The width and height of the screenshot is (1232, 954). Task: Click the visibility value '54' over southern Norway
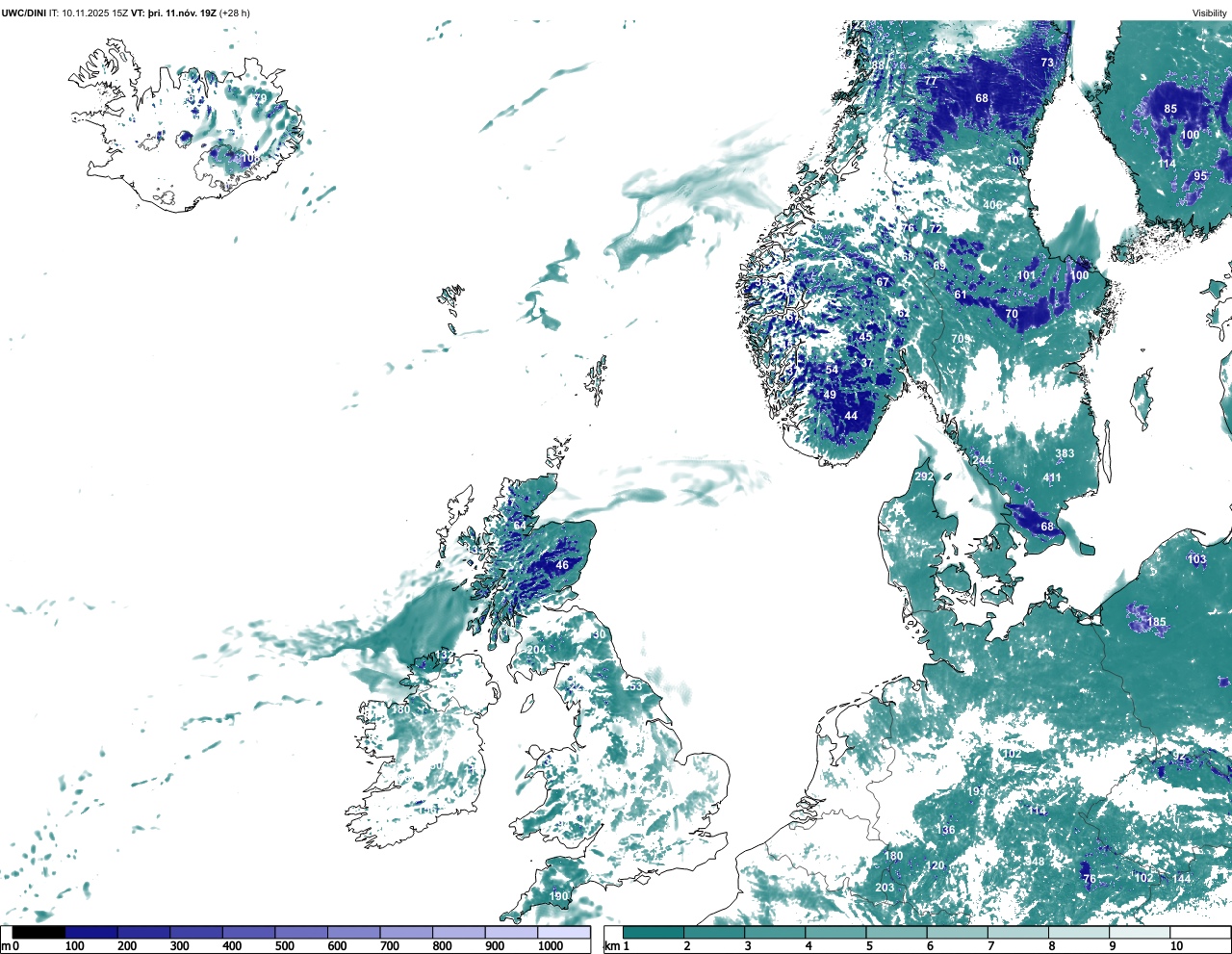pos(832,370)
